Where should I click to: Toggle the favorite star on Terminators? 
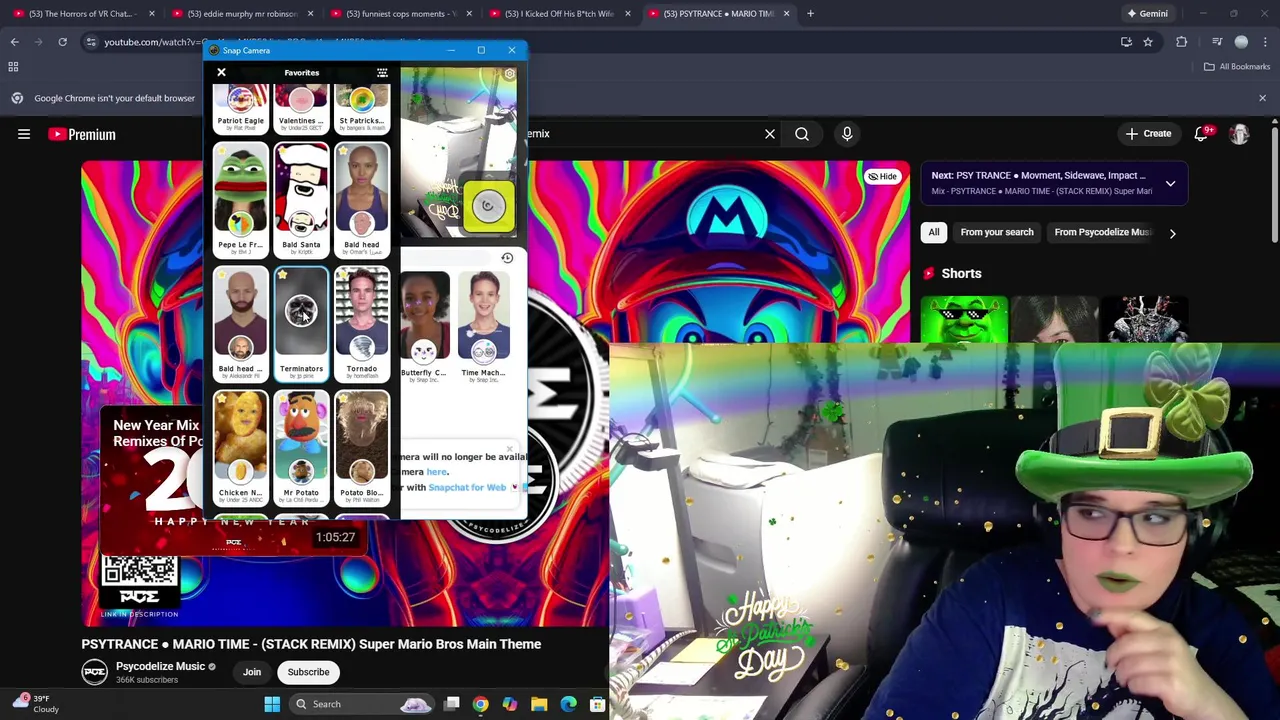(x=282, y=276)
